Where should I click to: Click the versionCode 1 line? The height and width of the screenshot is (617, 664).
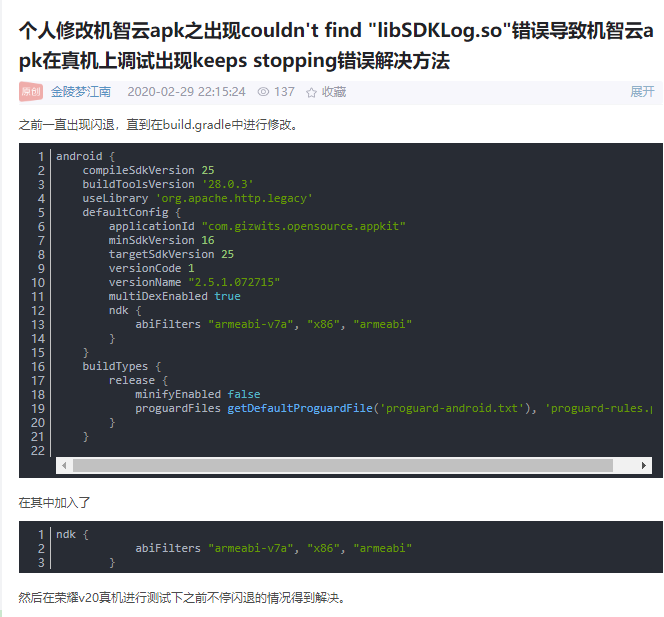(152, 268)
